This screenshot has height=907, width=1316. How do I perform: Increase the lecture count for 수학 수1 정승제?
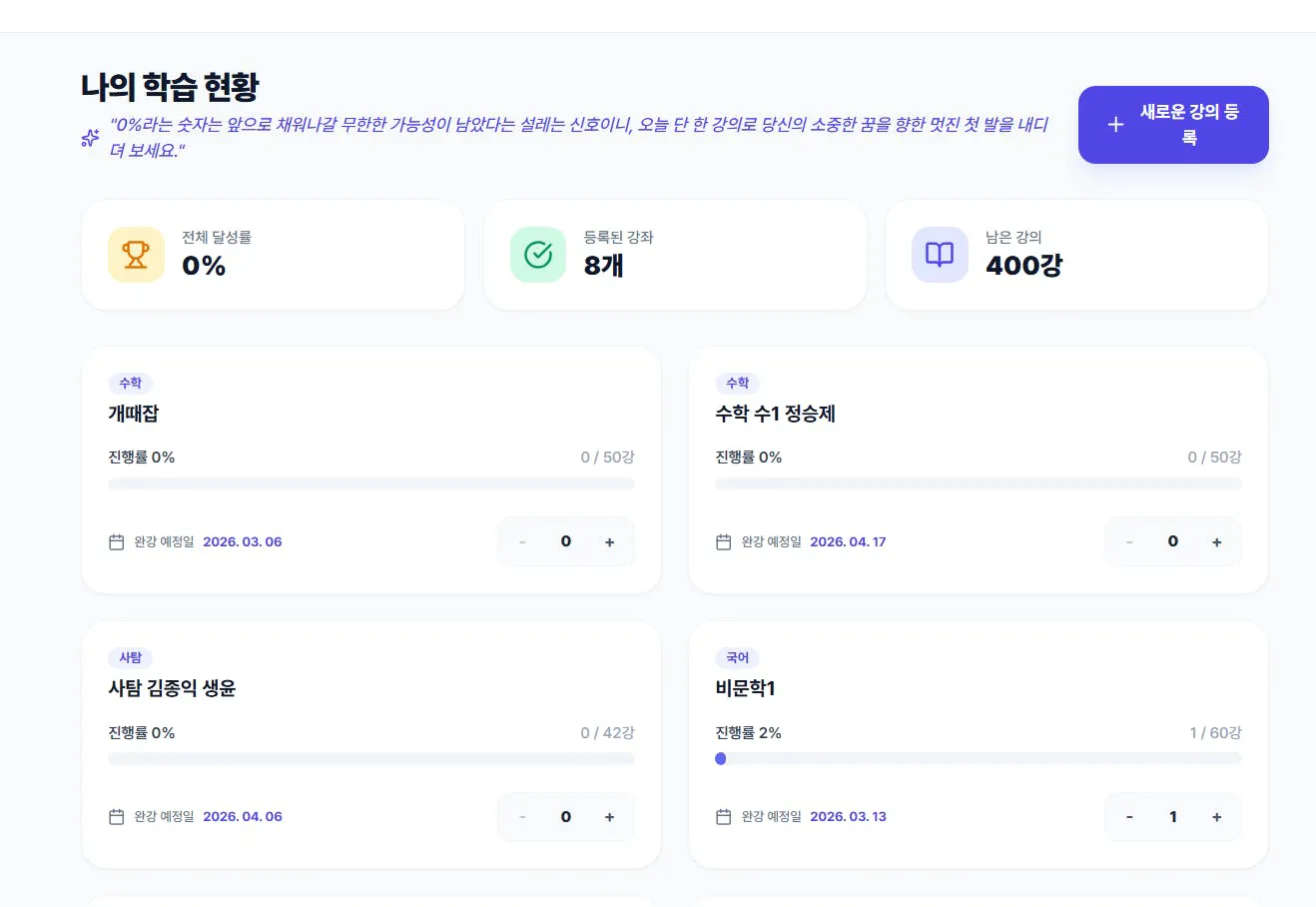click(1216, 541)
